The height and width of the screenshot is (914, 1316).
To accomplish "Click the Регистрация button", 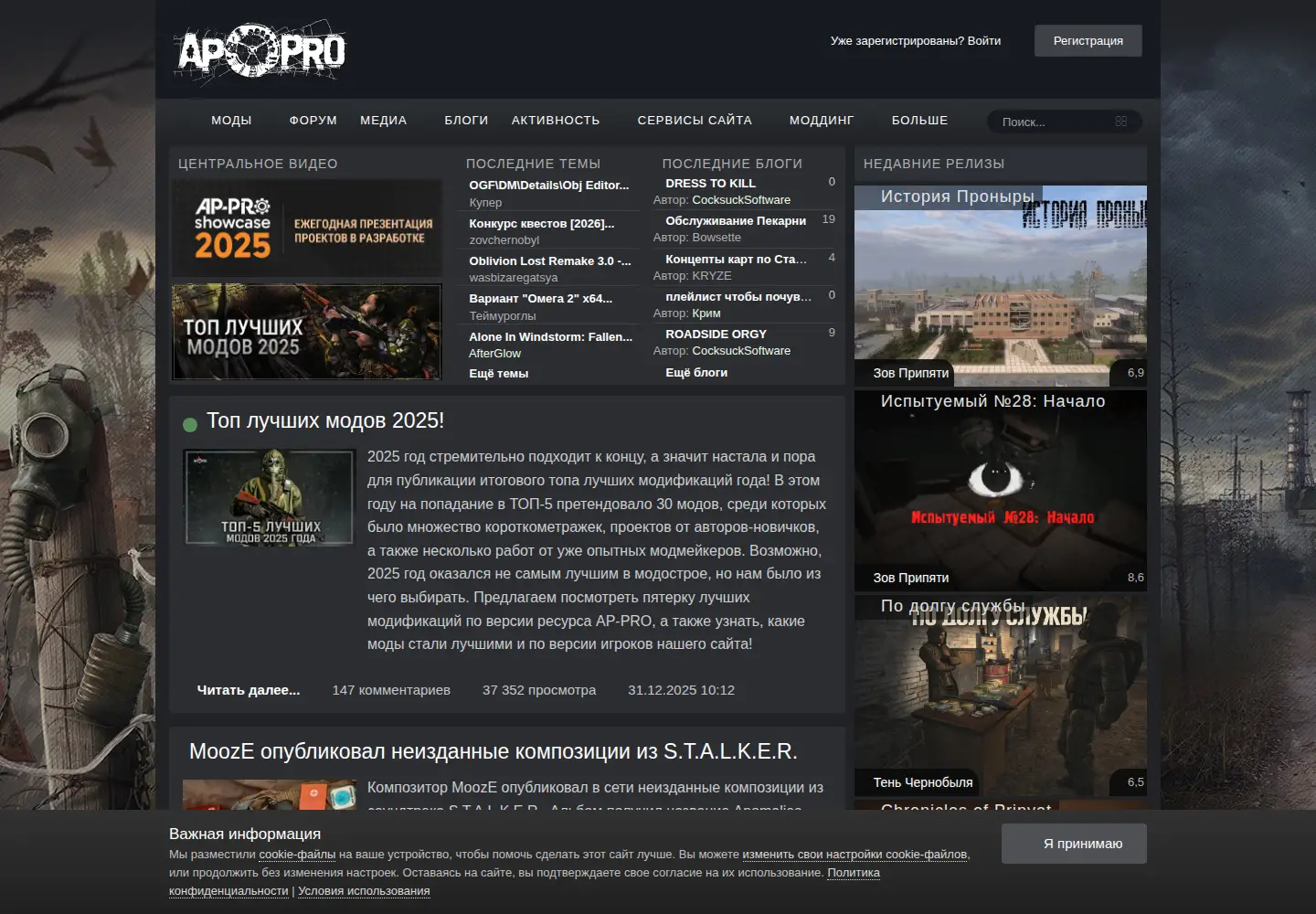I will click(1088, 40).
